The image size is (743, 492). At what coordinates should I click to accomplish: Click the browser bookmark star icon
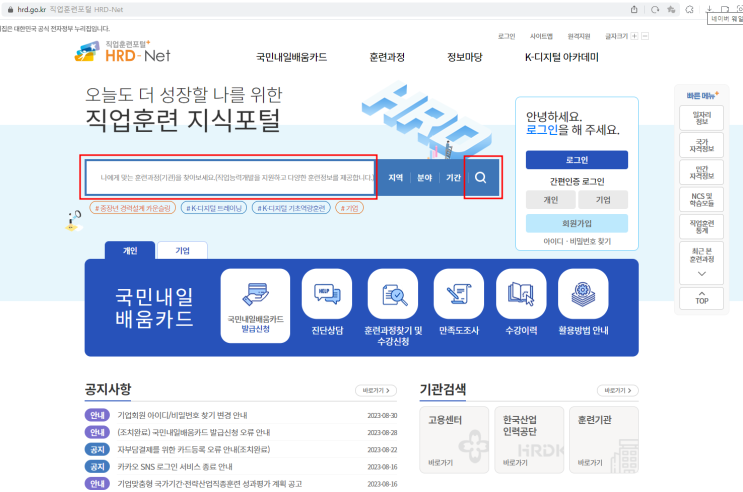(x=671, y=9)
